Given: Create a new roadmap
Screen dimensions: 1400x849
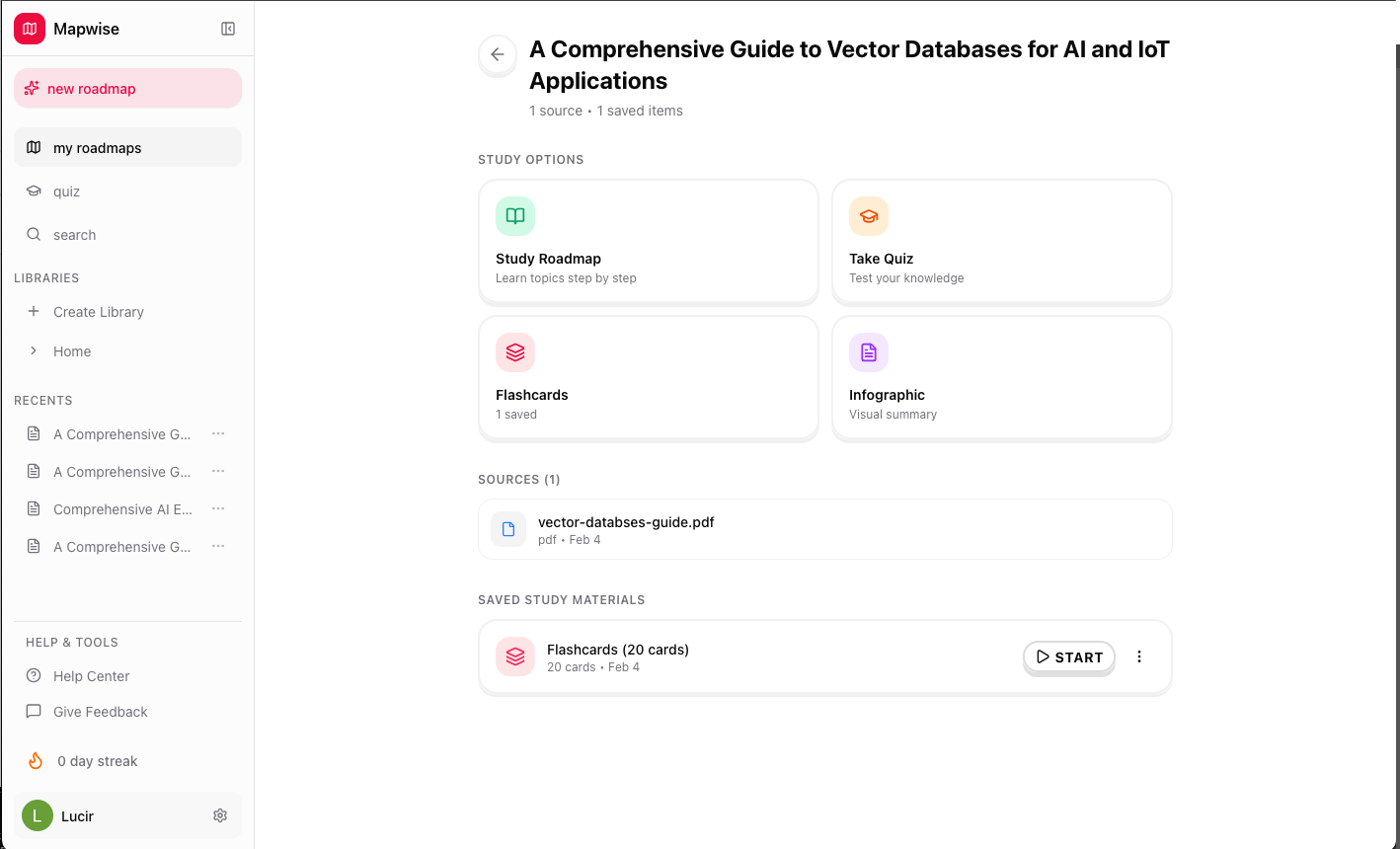Looking at the screenshot, I should [127, 88].
